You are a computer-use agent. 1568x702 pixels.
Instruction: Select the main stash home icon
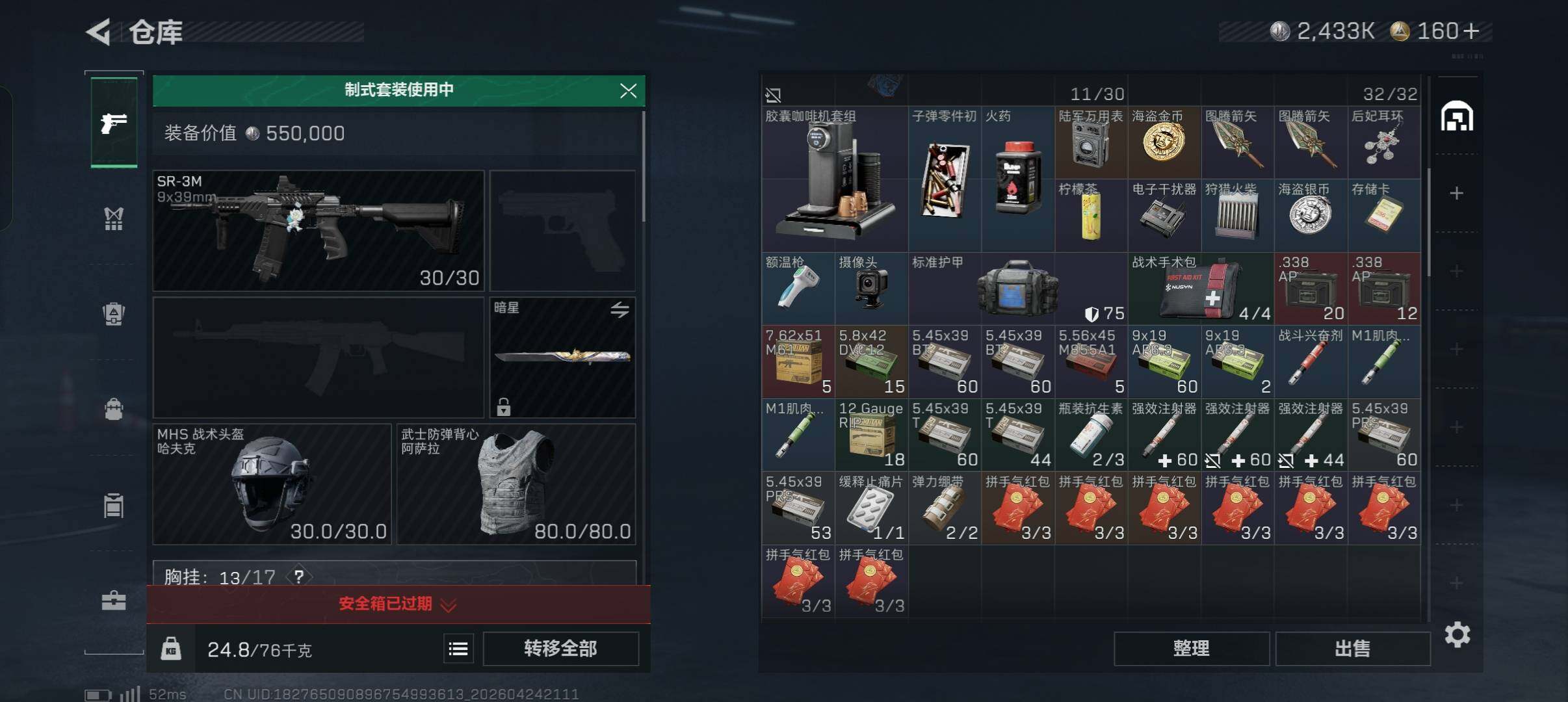point(1457,116)
